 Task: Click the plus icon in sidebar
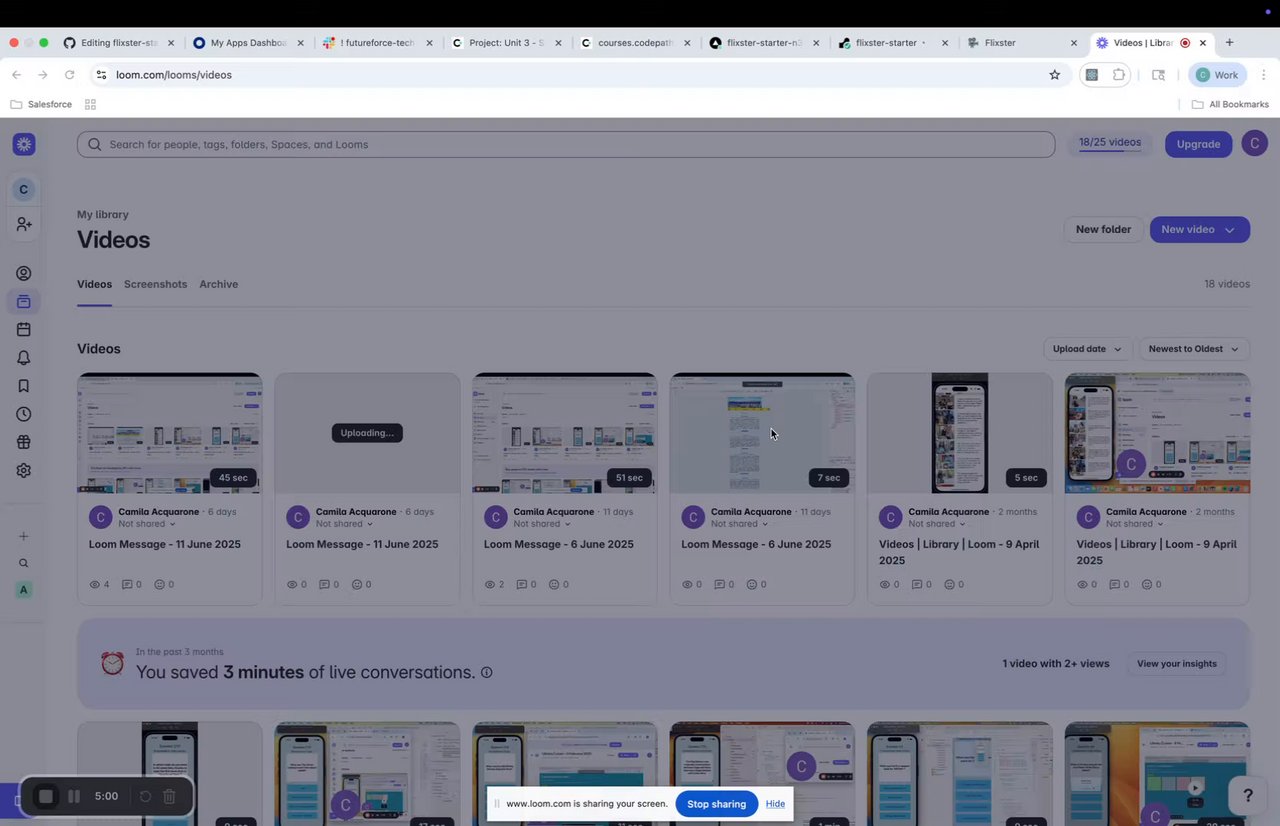pos(24,536)
